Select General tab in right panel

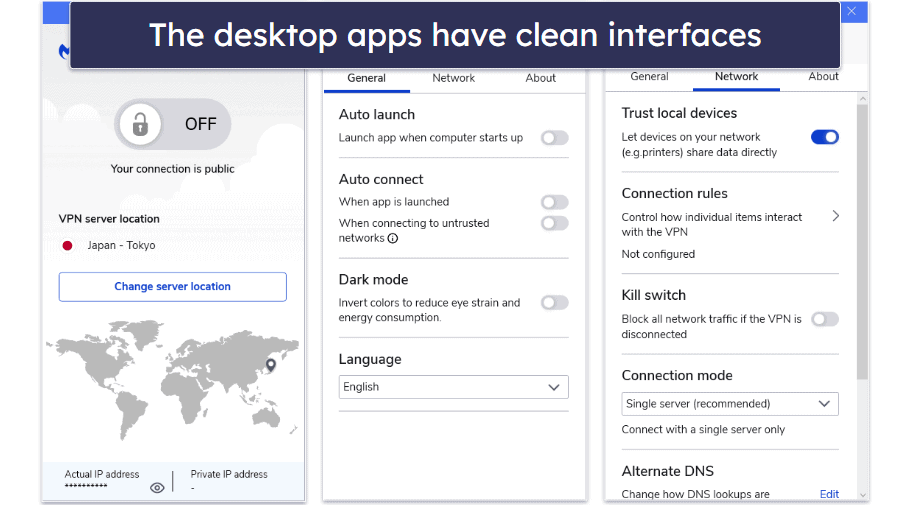(x=649, y=76)
